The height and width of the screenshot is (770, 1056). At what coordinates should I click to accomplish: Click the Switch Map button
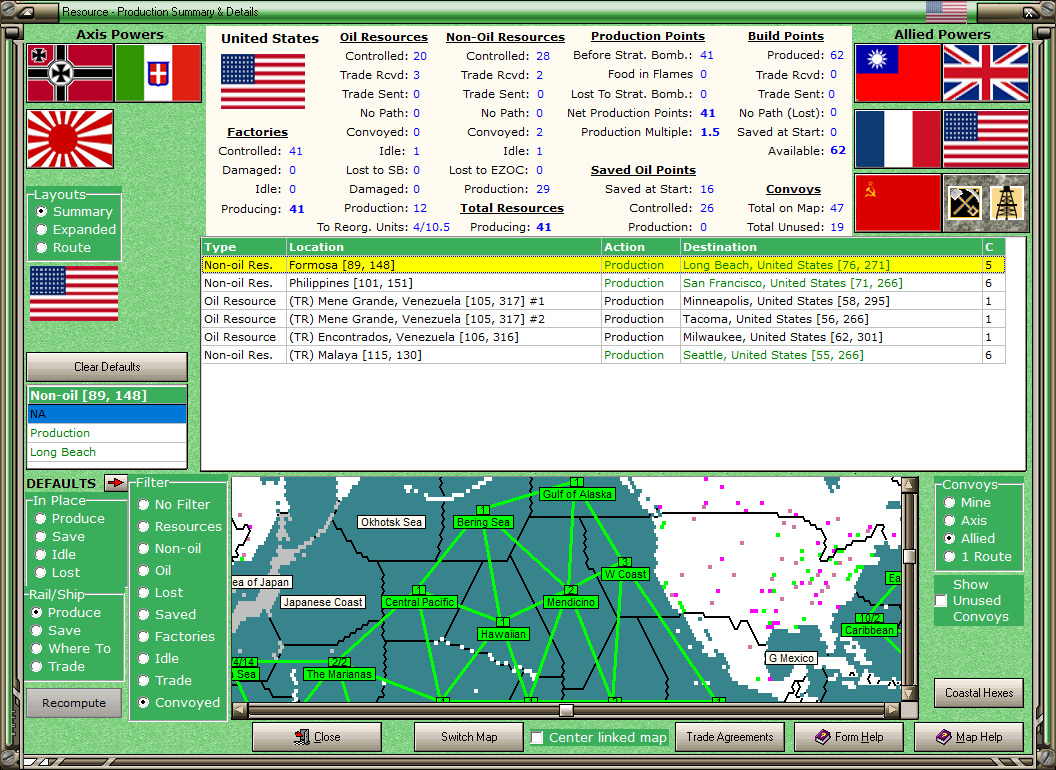[x=469, y=737]
